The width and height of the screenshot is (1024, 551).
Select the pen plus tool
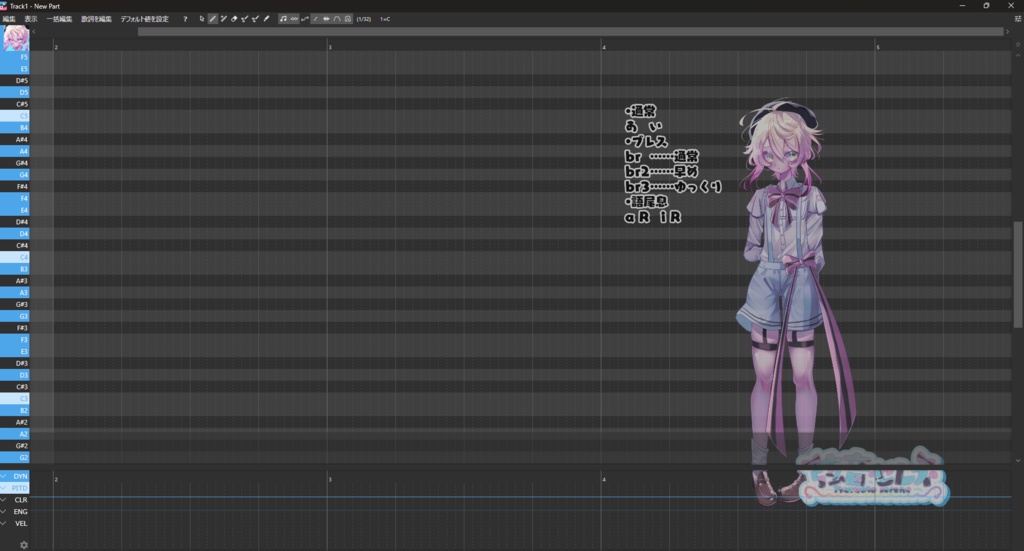click(223, 19)
